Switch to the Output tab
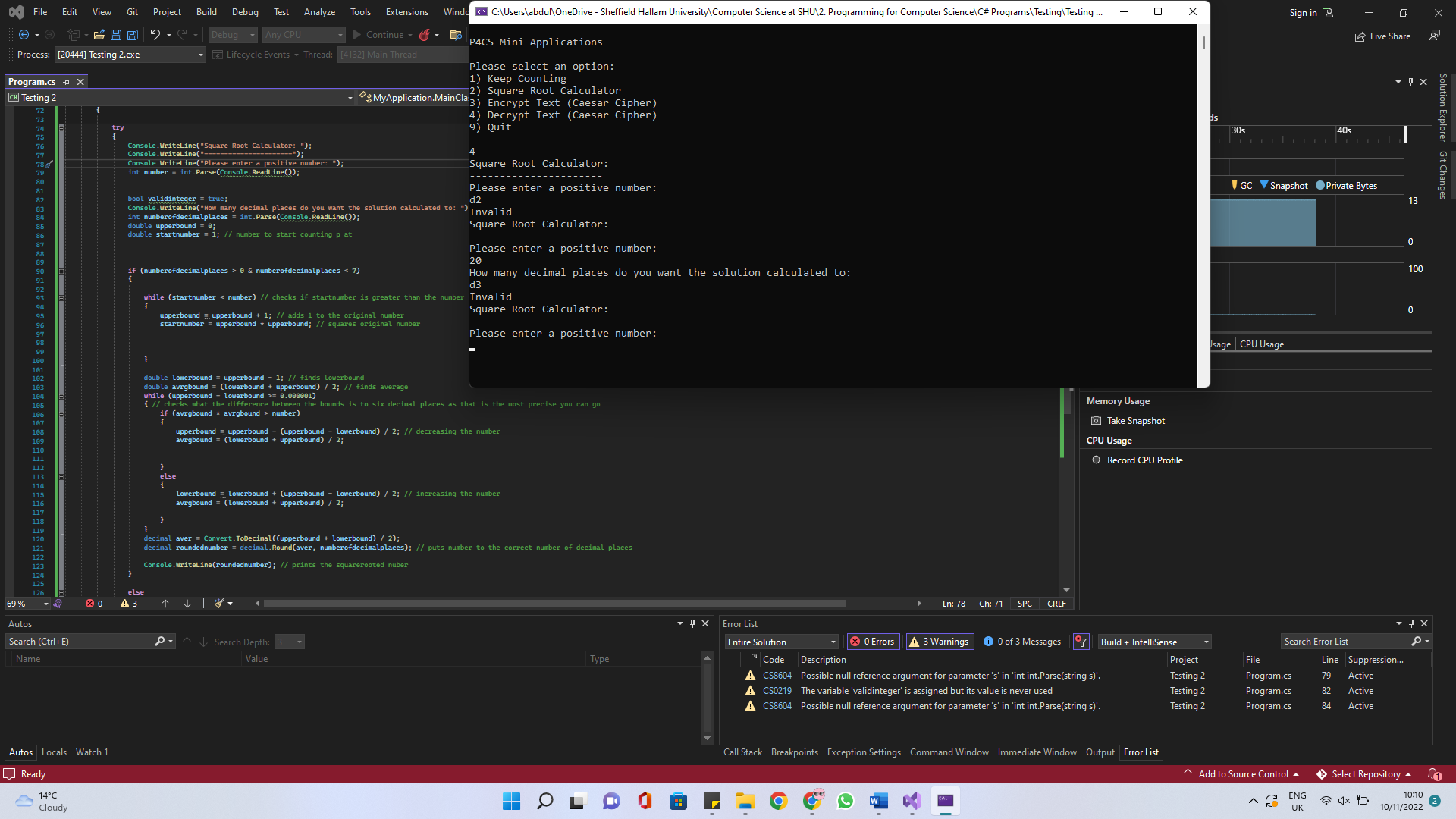 (1100, 752)
